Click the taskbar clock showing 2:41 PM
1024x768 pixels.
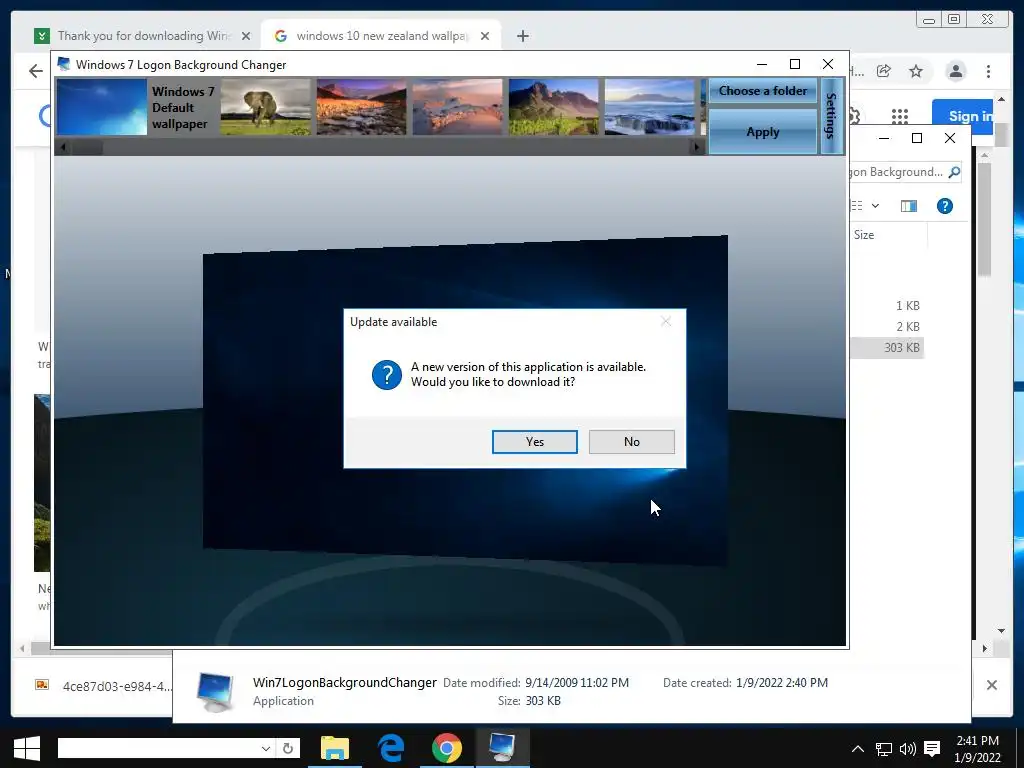coord(977,748)
